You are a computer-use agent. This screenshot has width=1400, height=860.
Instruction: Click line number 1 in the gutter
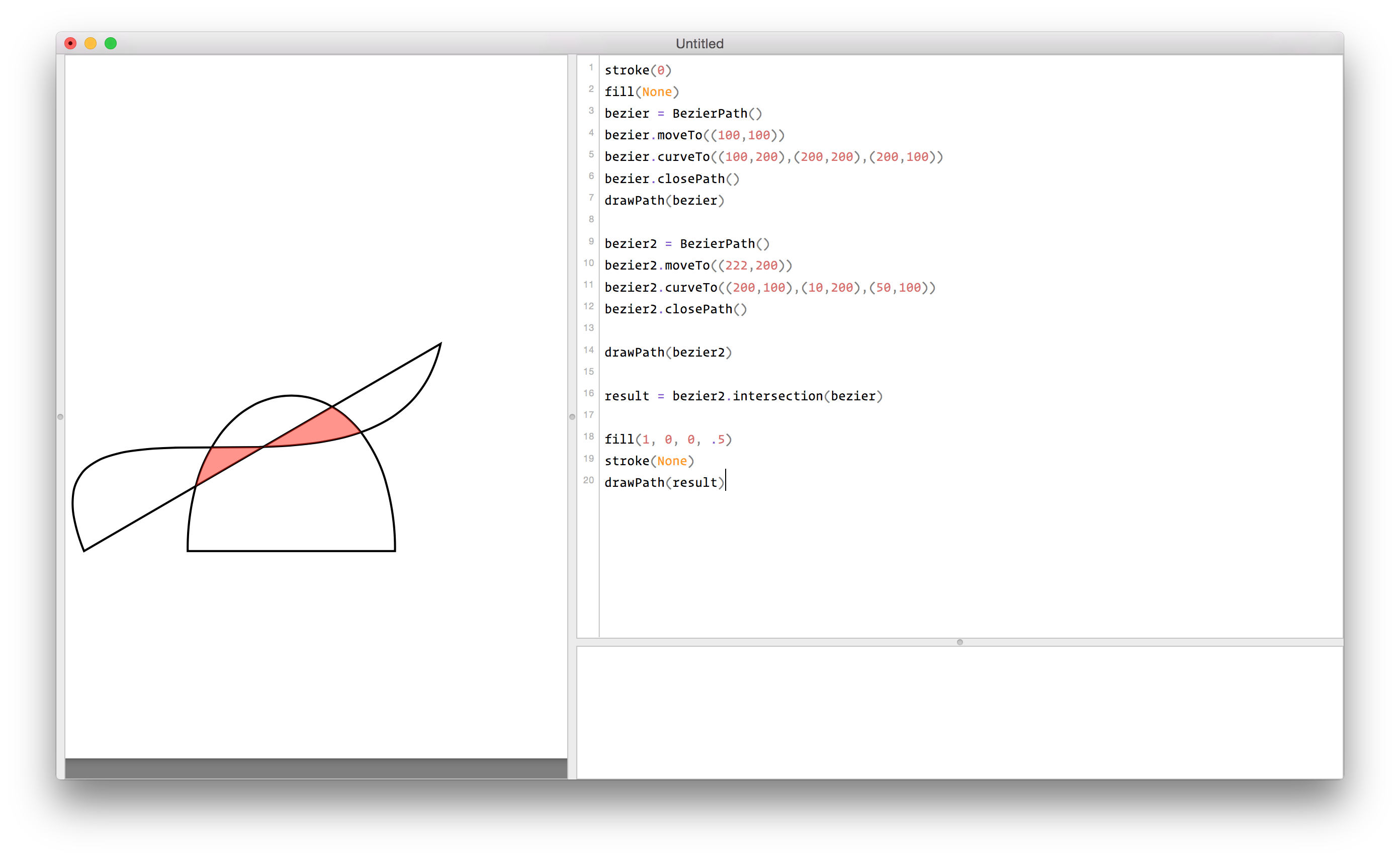[591, 67]
